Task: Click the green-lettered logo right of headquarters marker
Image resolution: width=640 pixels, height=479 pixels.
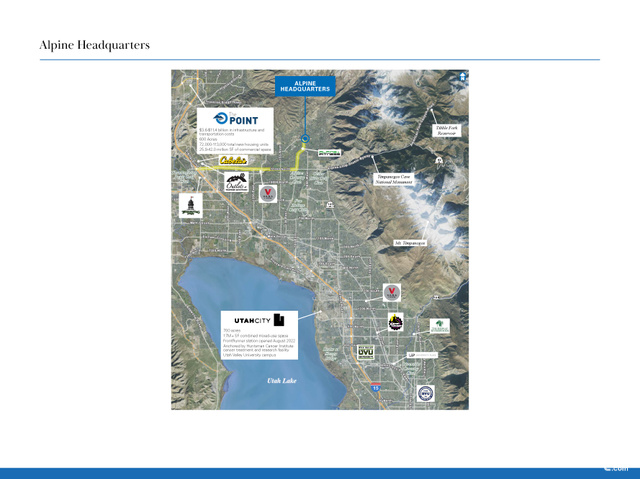Action: coord(329,153)
